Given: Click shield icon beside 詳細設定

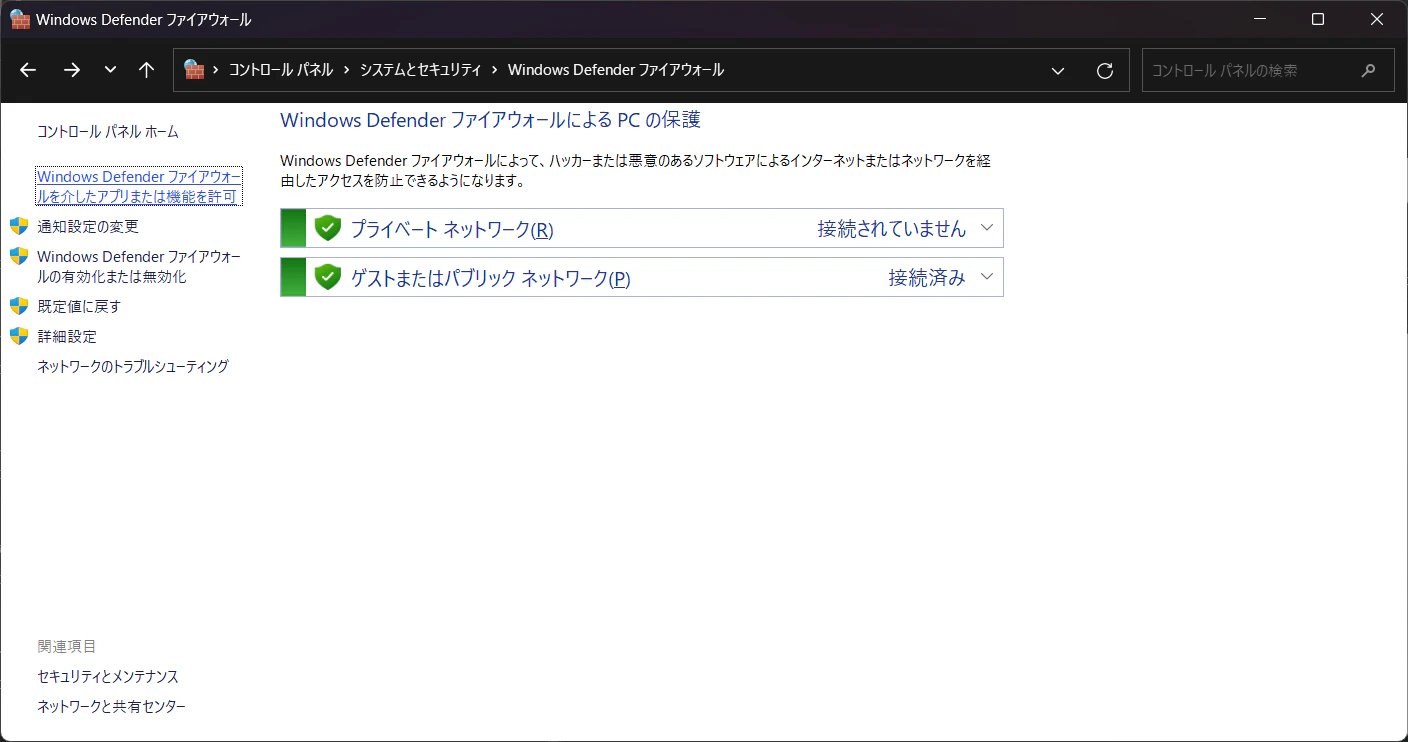Looking at the screenshot, I should click(x=18, y=336).
